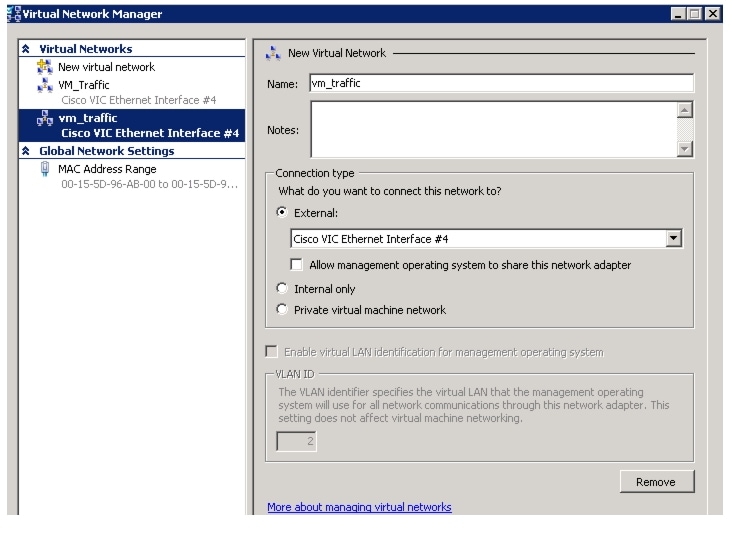
Task: Click the MAC range 00-15-5D-96-AB-00 text
Action: (149, 184)
